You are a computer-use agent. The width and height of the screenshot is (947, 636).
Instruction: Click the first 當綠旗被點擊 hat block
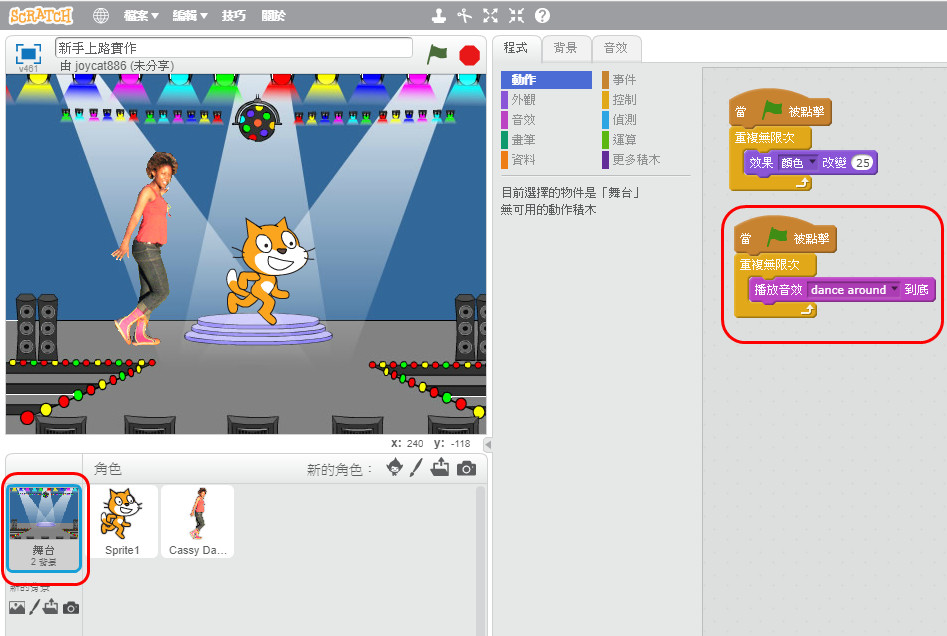[x=780, y=111]
